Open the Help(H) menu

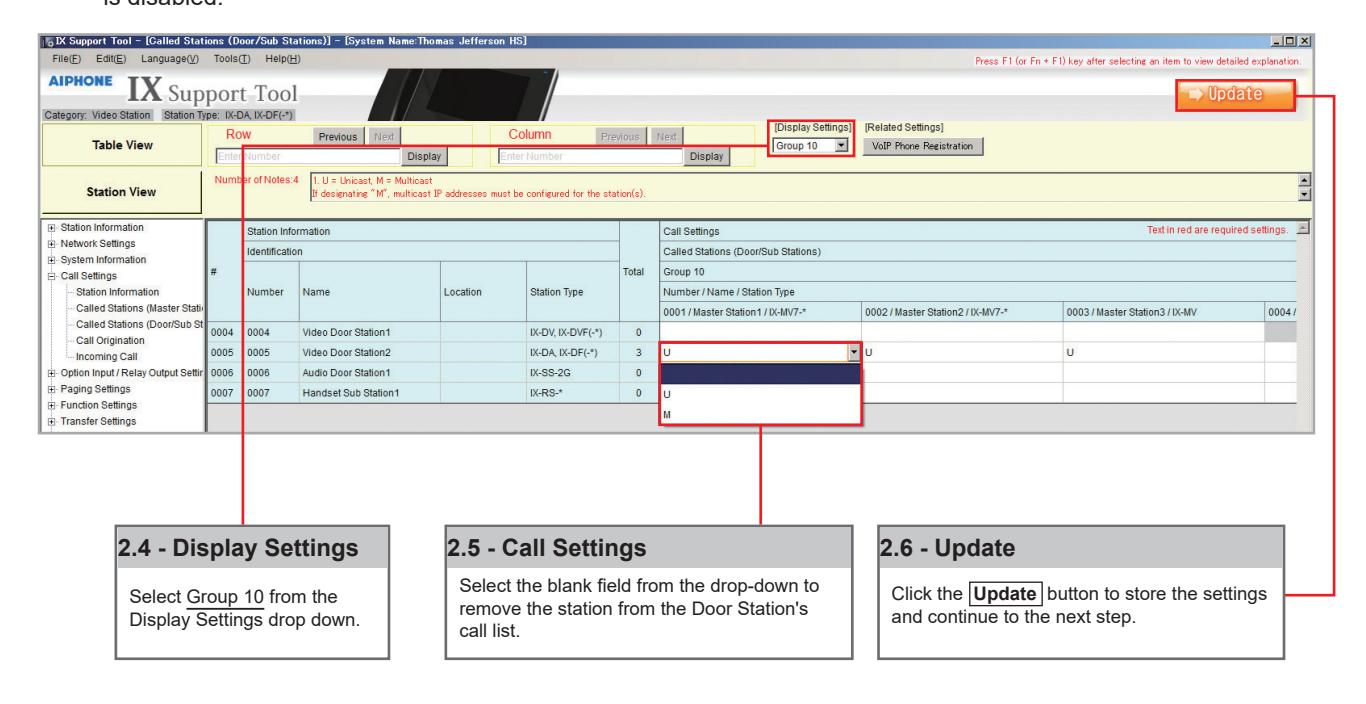click(x=281, y=61)
